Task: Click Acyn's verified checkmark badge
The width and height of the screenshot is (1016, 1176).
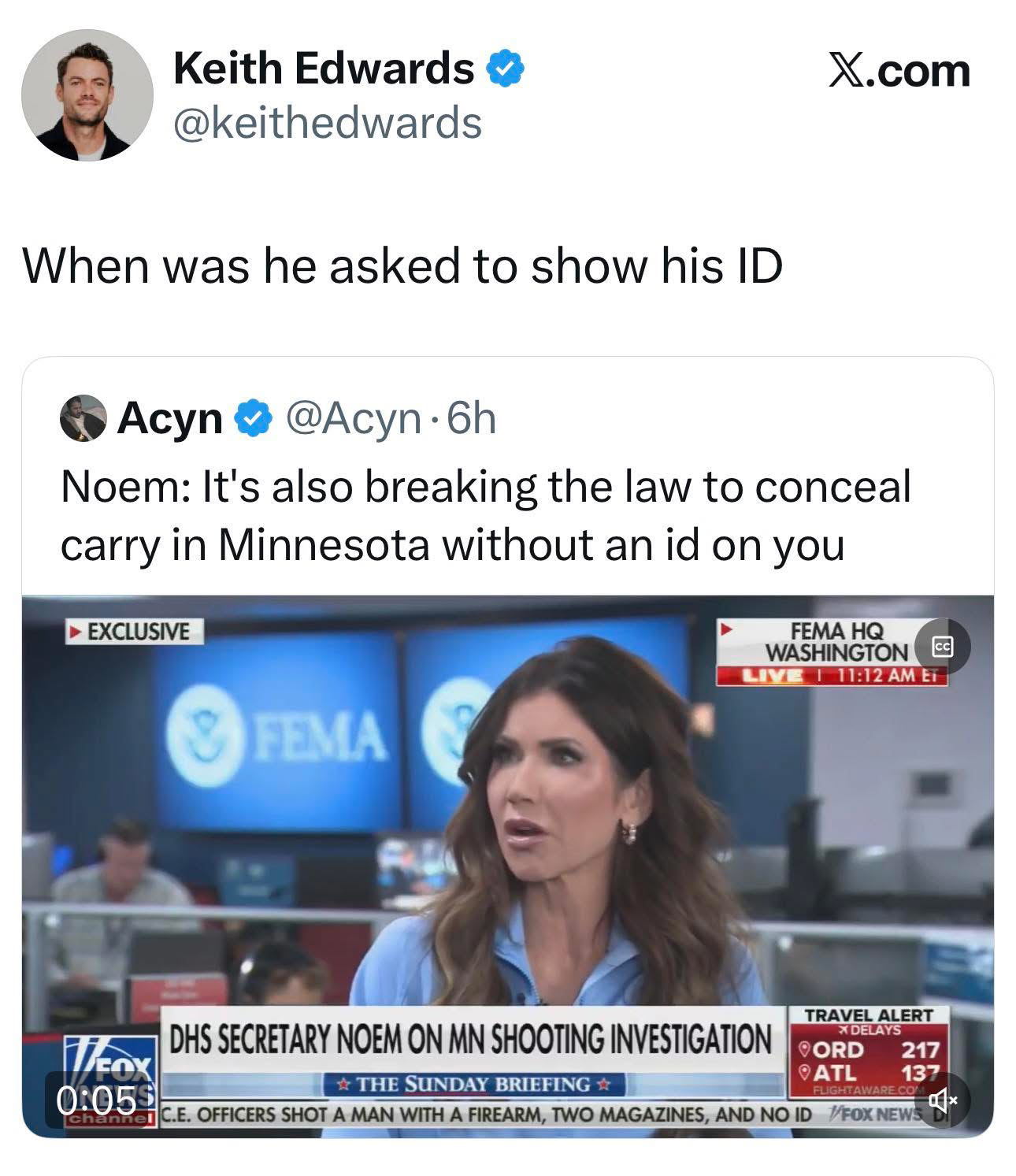Action: point(252,418)
